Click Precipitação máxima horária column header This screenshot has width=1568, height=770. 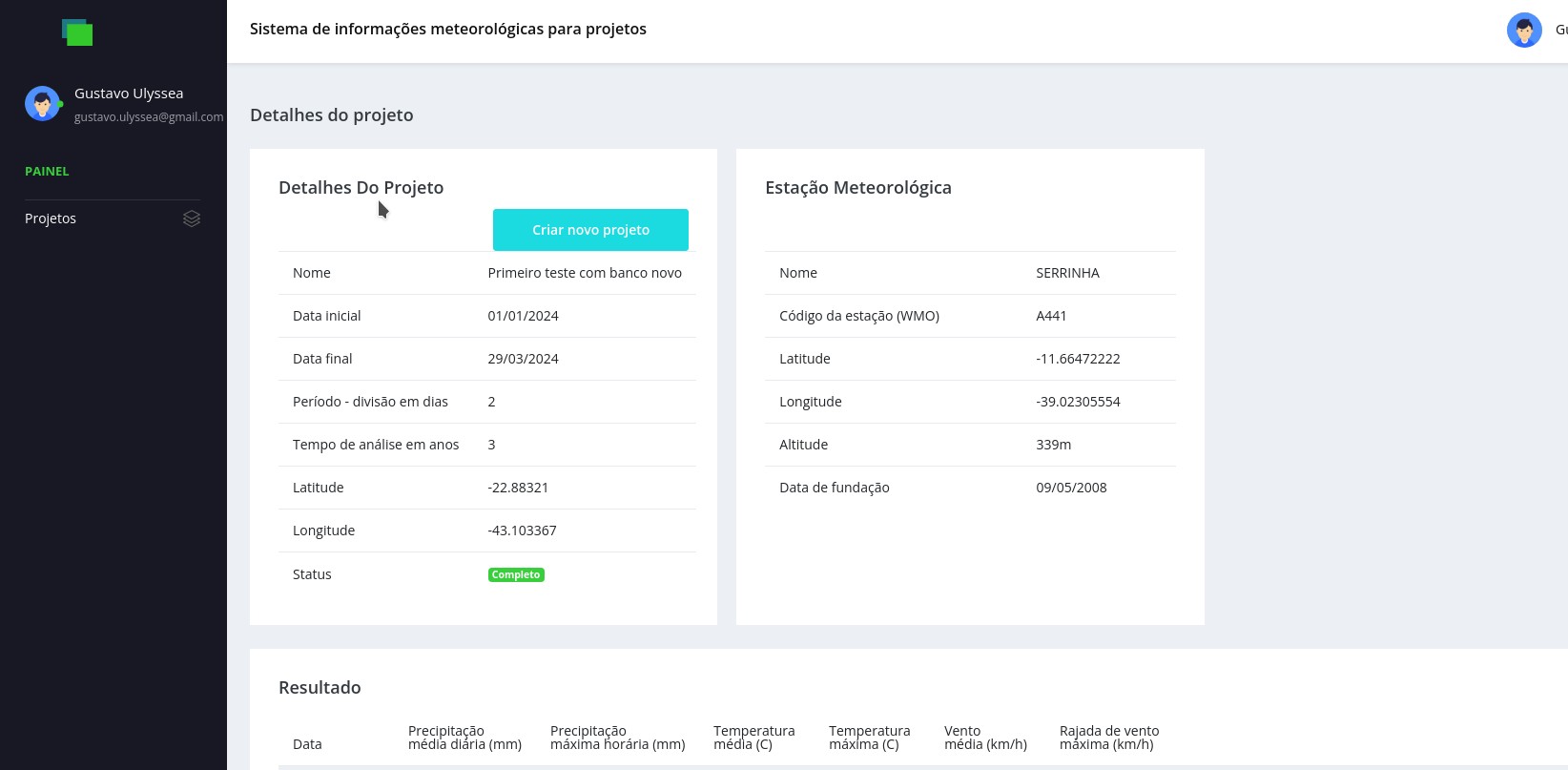click(617, 738)
